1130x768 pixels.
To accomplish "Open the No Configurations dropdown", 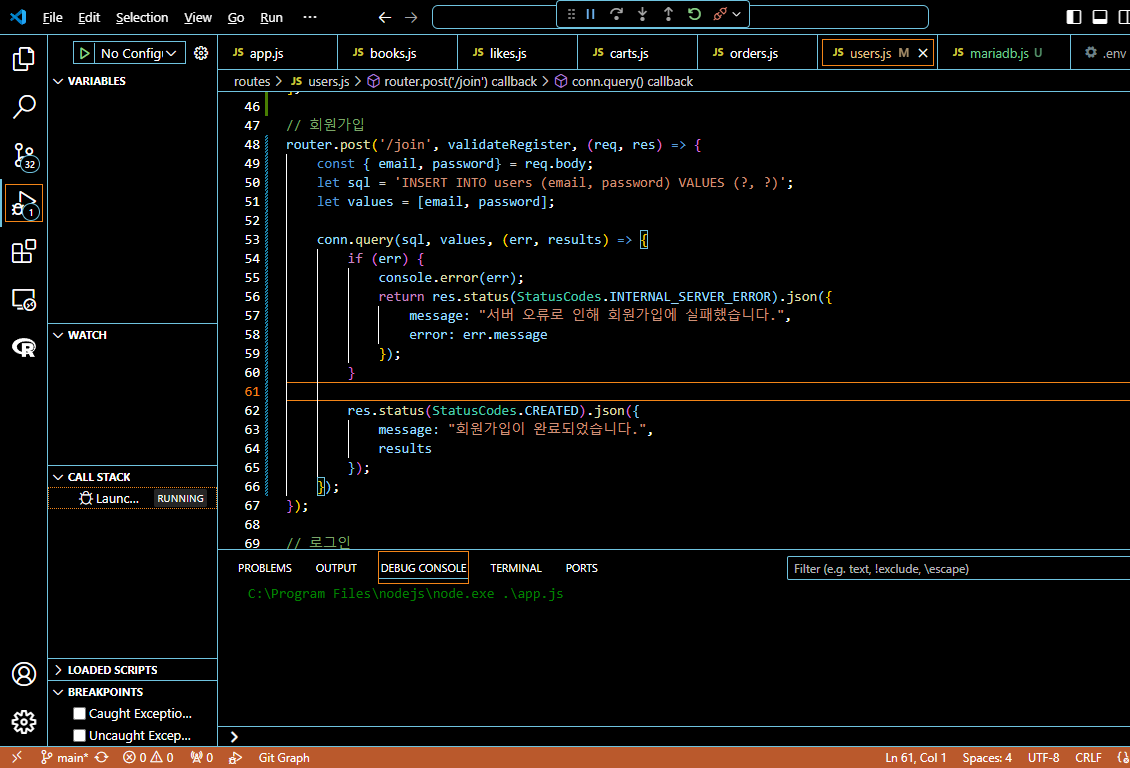I will coord(139,53).
